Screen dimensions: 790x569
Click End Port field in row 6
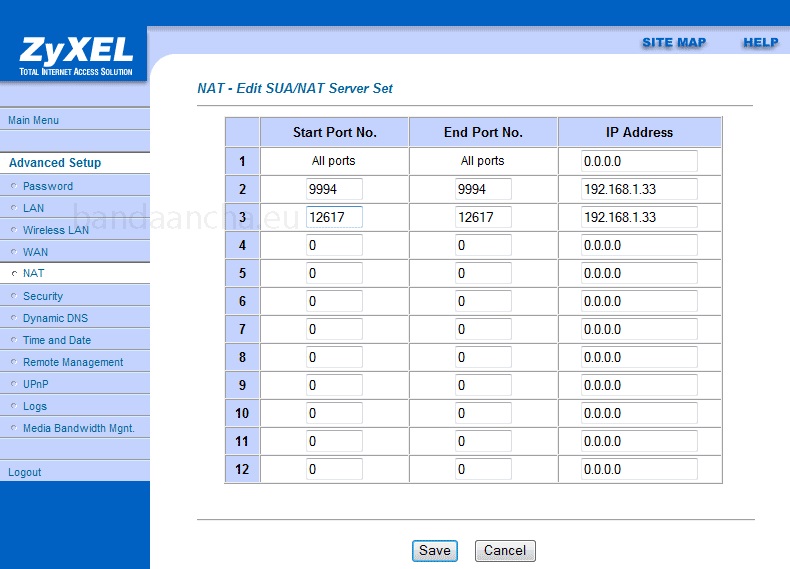483,301
